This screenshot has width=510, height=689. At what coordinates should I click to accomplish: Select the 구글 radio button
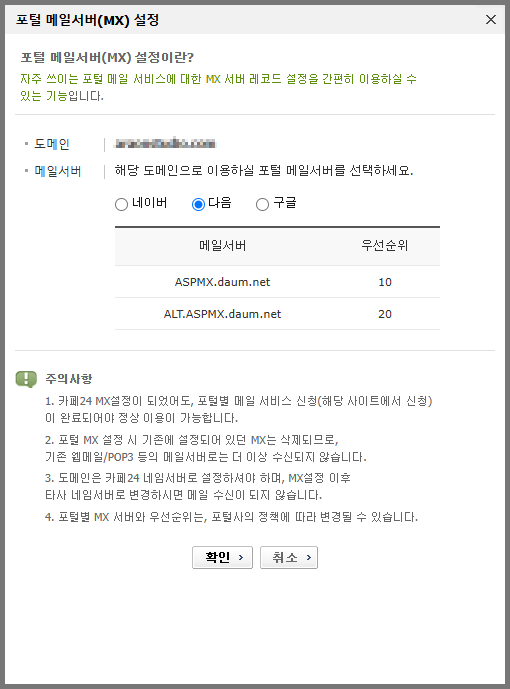(262, 204)
